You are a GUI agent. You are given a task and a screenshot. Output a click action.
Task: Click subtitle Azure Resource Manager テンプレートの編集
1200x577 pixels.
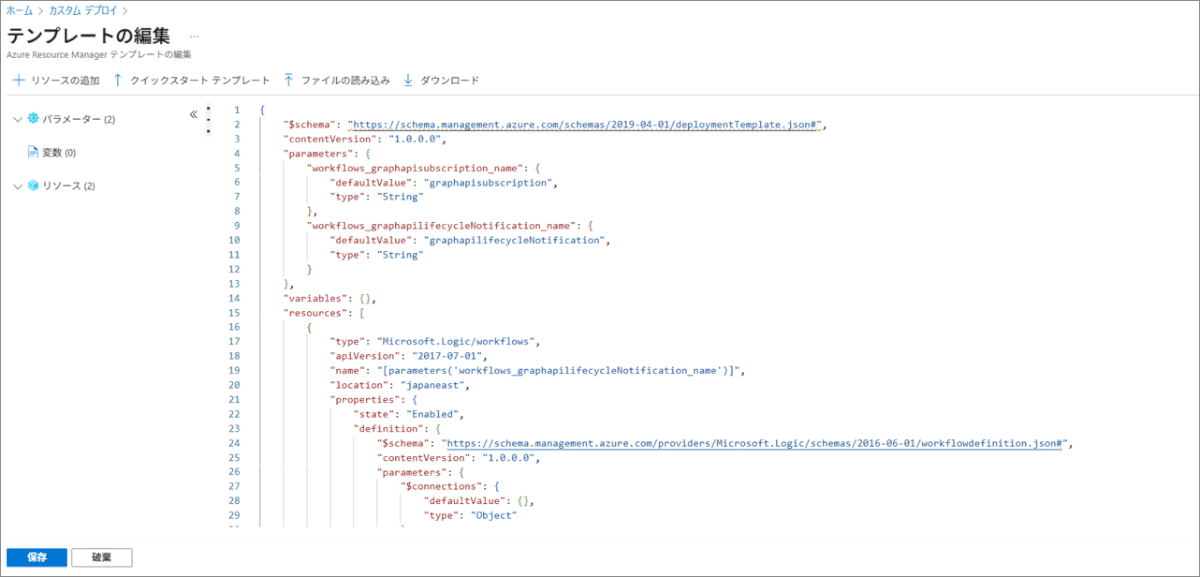coord(98,54)
